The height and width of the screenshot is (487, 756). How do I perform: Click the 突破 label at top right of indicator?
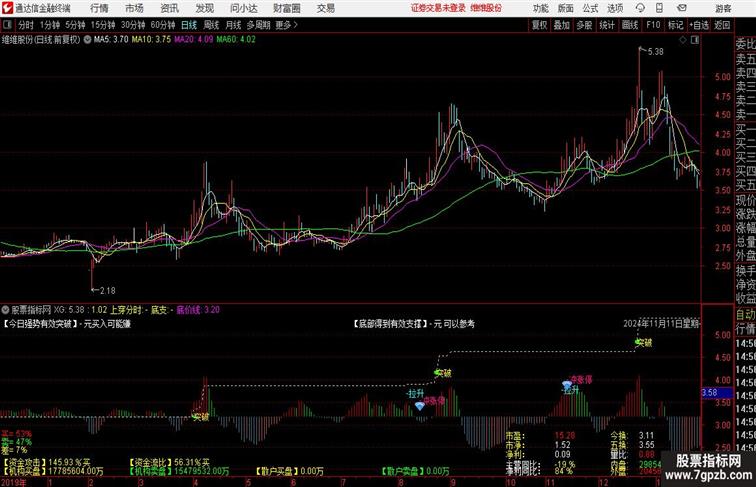click(x=643, y=343)
